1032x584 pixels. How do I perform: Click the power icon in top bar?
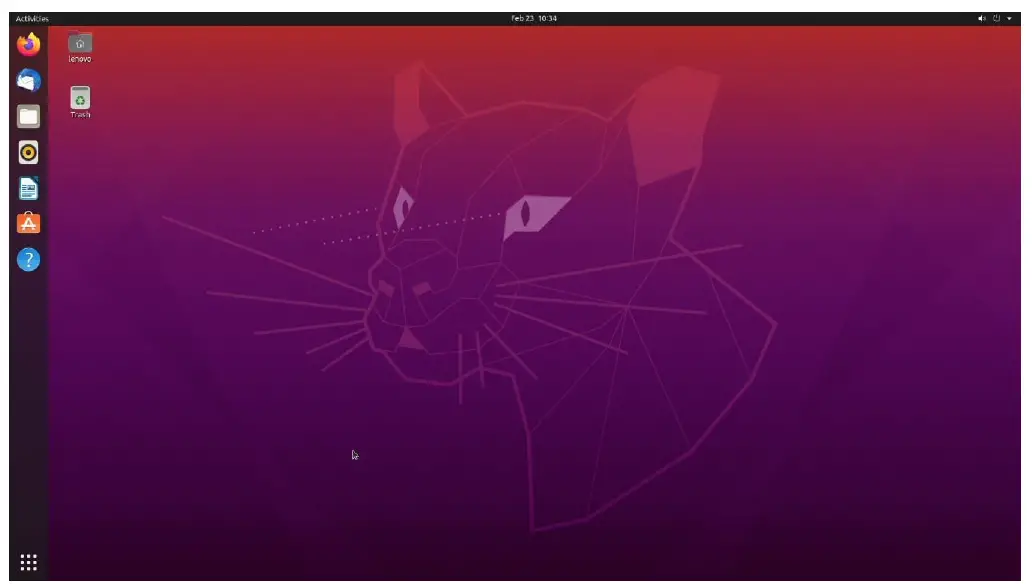coord(996,18)
